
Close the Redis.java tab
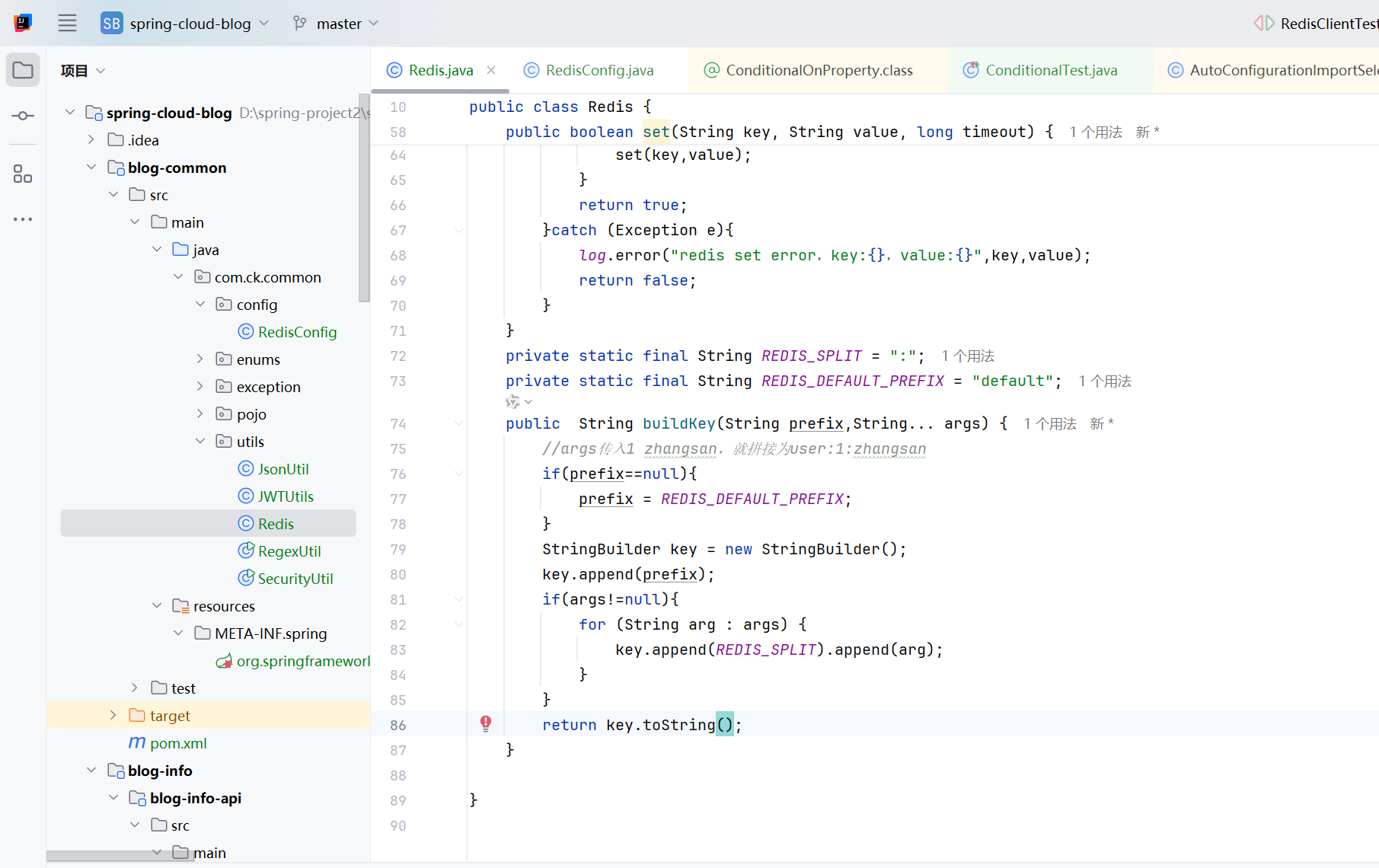(x=491, y=70)
